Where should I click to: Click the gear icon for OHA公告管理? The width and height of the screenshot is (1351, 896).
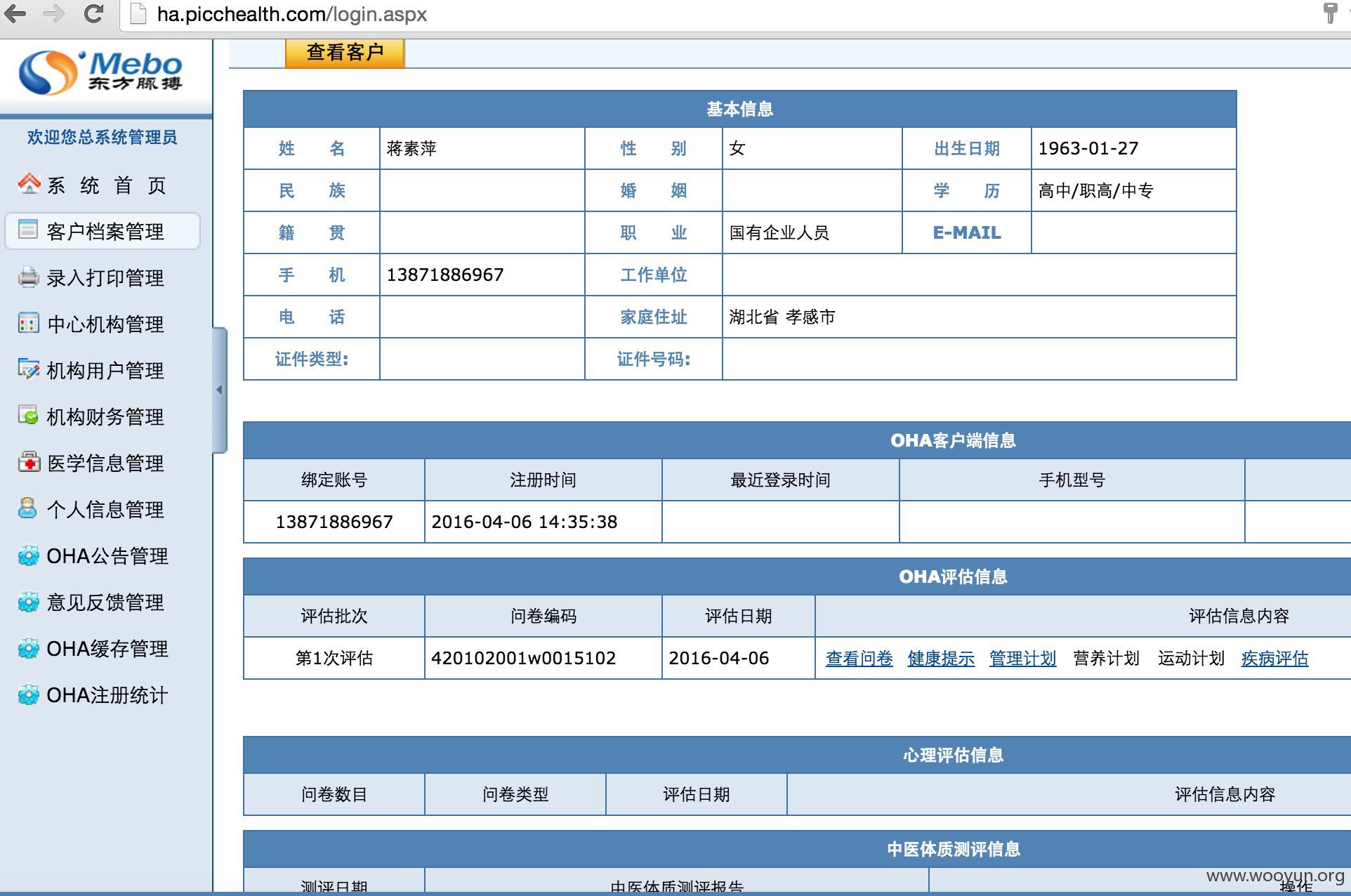click(29, 555)
